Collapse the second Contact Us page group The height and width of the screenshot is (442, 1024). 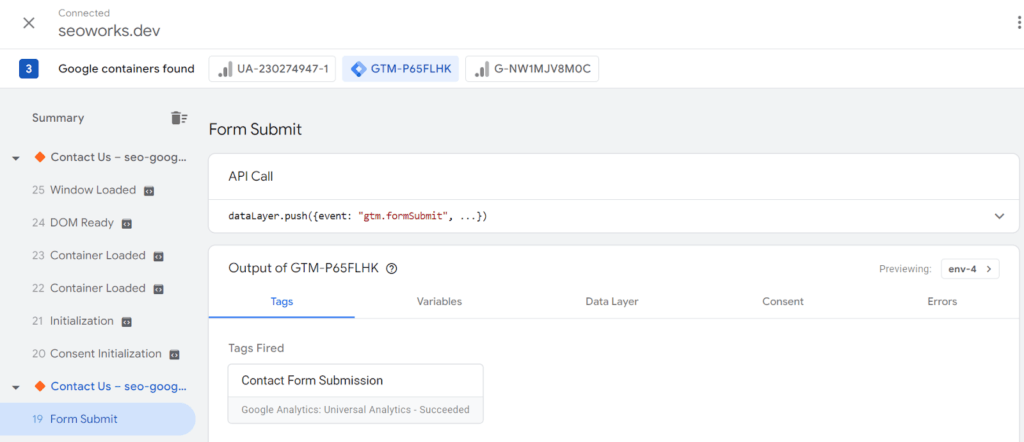pos(16,388)
